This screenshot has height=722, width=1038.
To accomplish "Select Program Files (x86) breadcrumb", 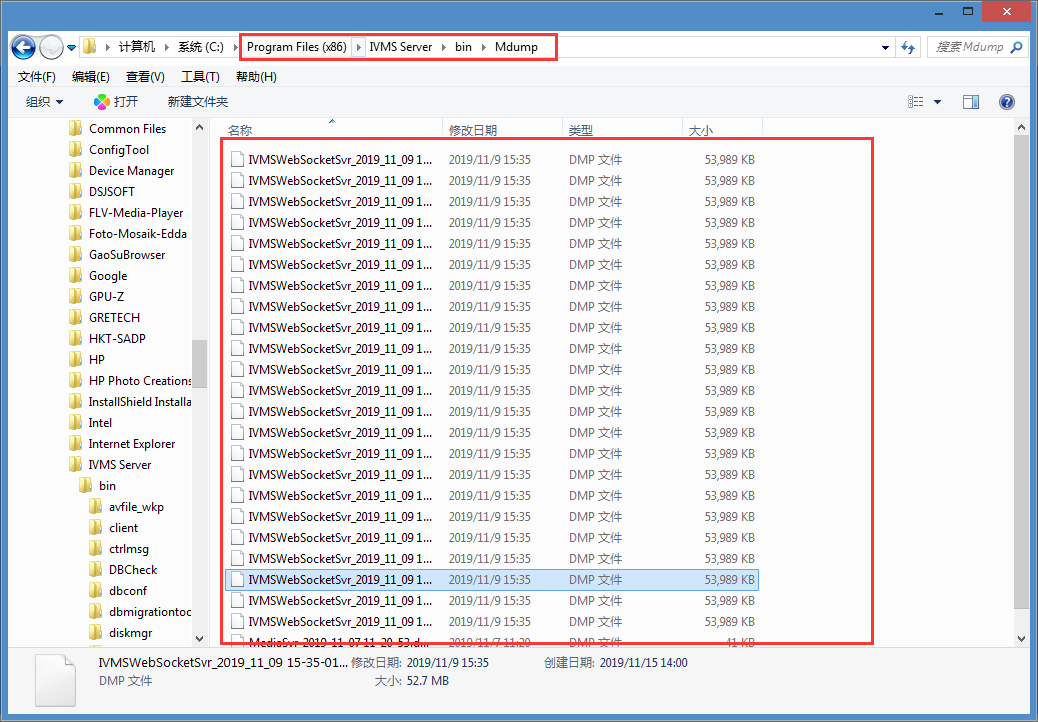I will pyautogui.click(x=297, y=47).
